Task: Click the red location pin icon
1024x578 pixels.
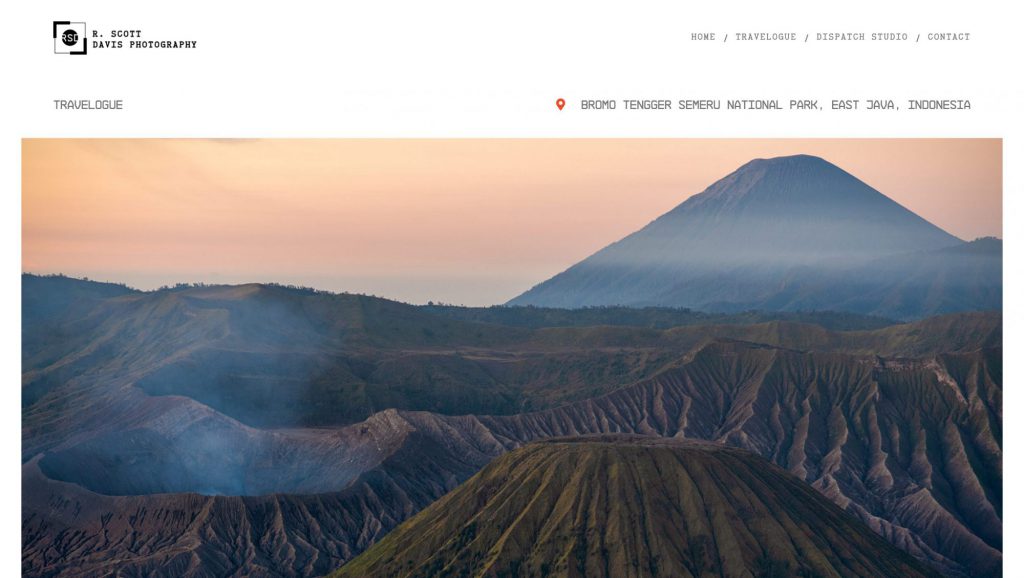Action: point(560,104)
